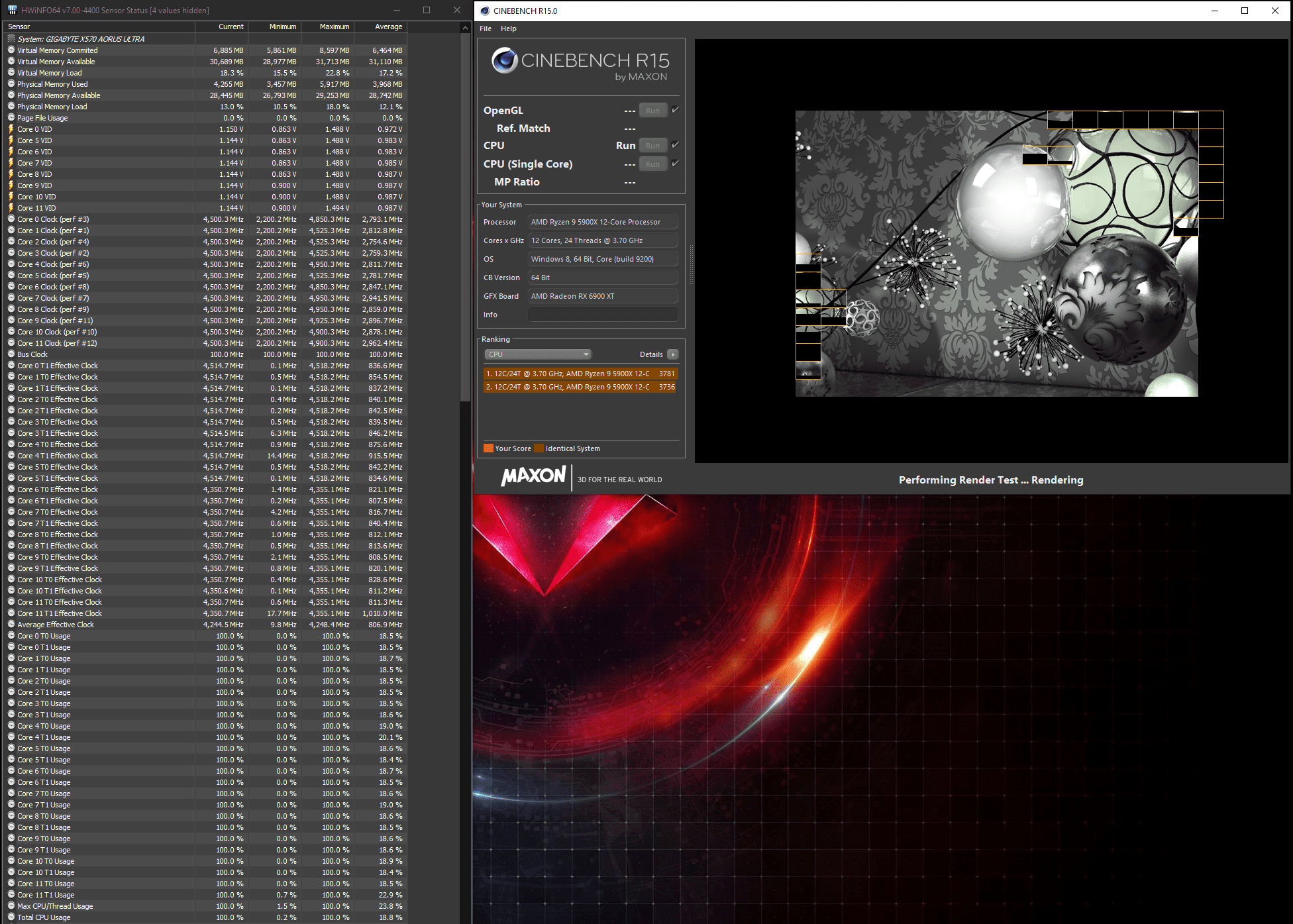The height and width of the screenshot is (924, 1293).
Task: Click the sensor icon beside Page File Usage
Action: tap(11, 118)
